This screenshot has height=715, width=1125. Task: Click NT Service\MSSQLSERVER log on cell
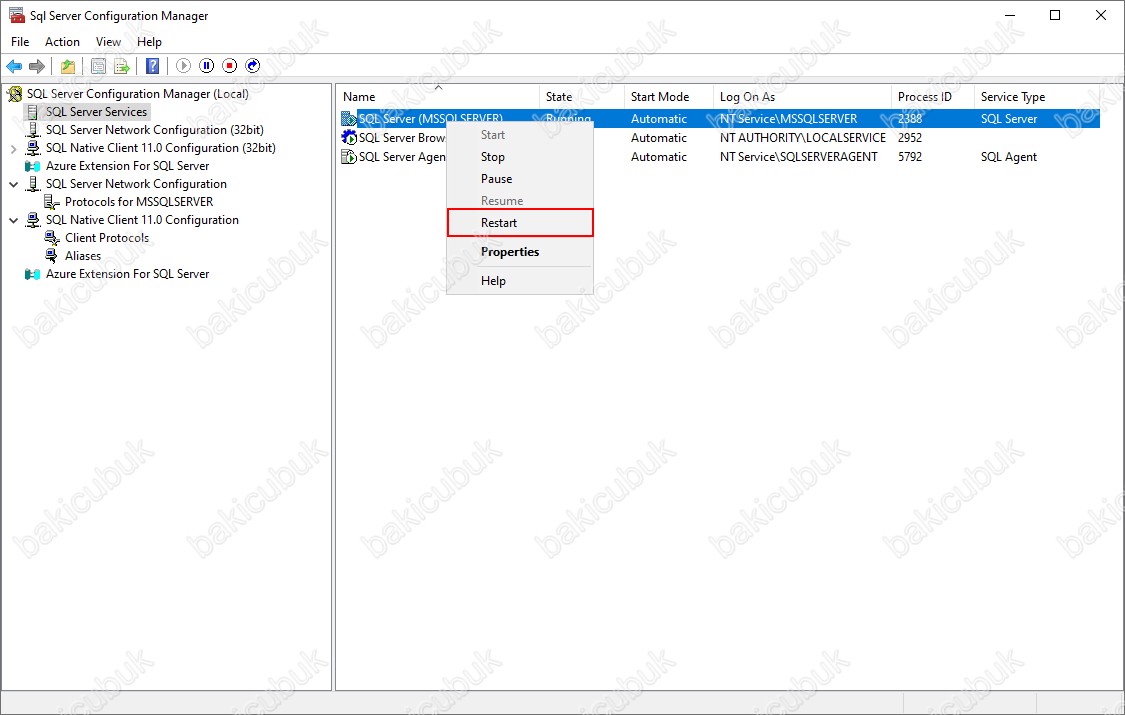coord(789,119)
